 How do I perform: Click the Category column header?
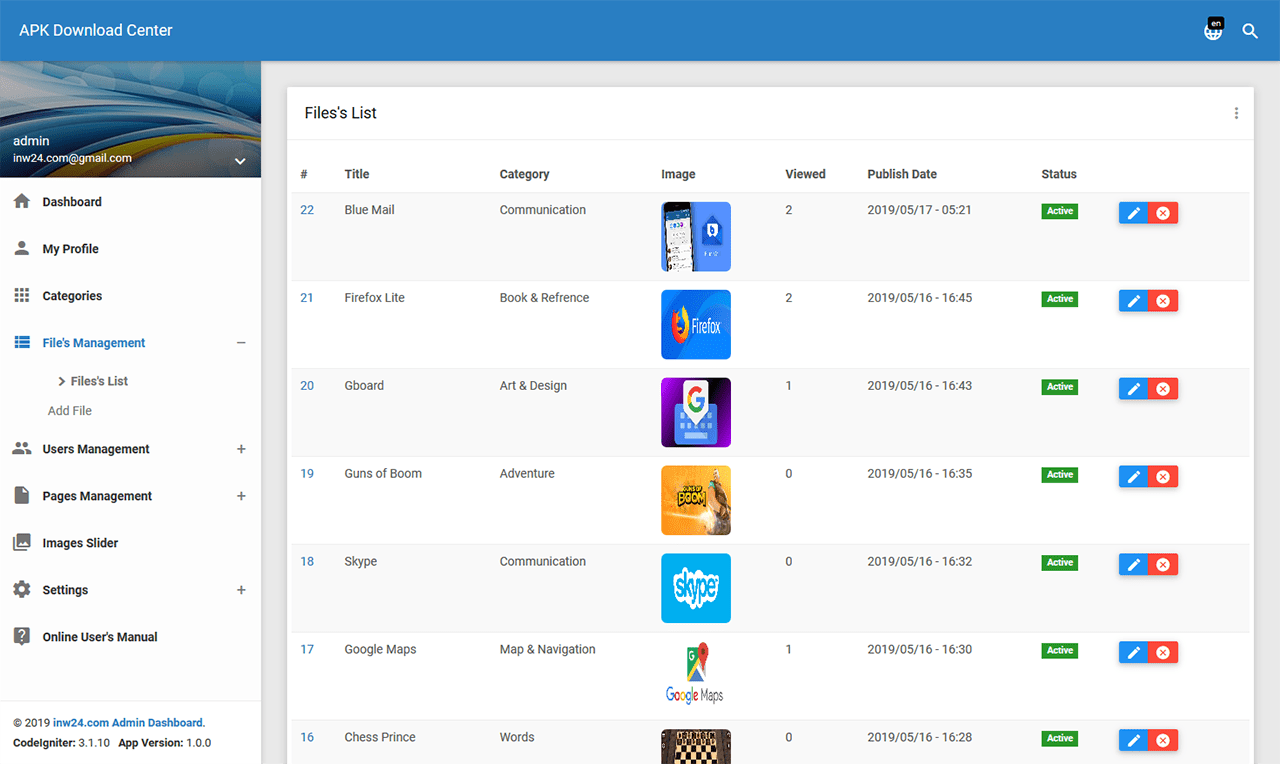(525, 174)
